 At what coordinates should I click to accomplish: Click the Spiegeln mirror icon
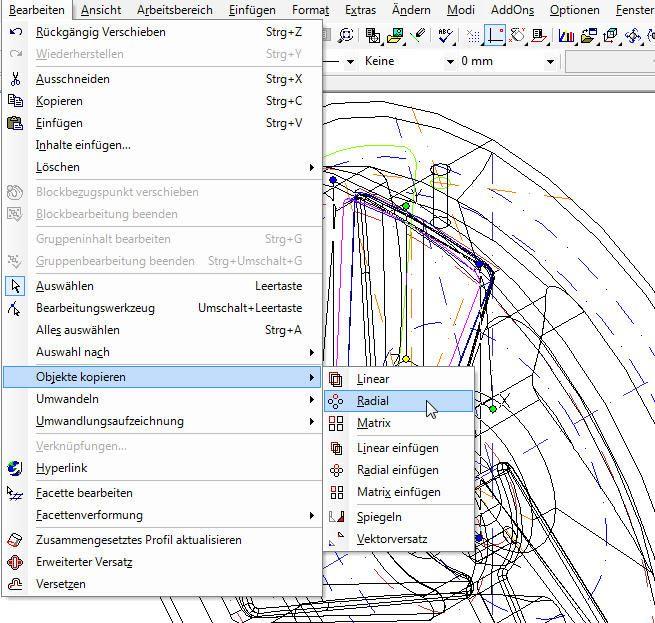coord(336,517)
